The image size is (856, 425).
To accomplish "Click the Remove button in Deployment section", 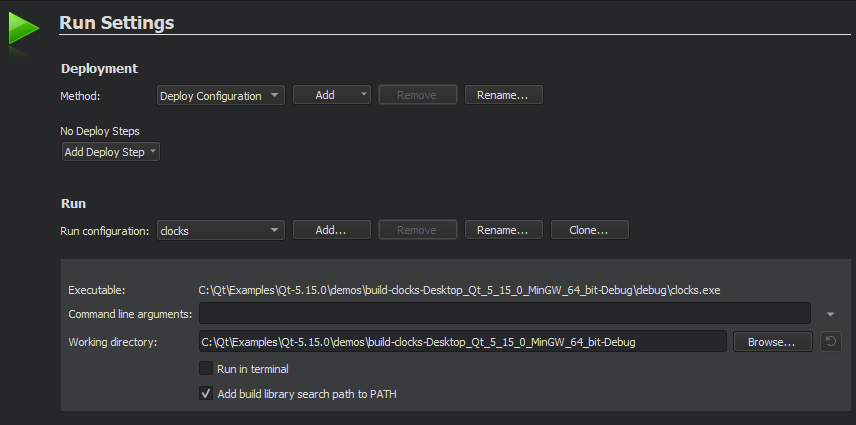I will pos(417,95).
